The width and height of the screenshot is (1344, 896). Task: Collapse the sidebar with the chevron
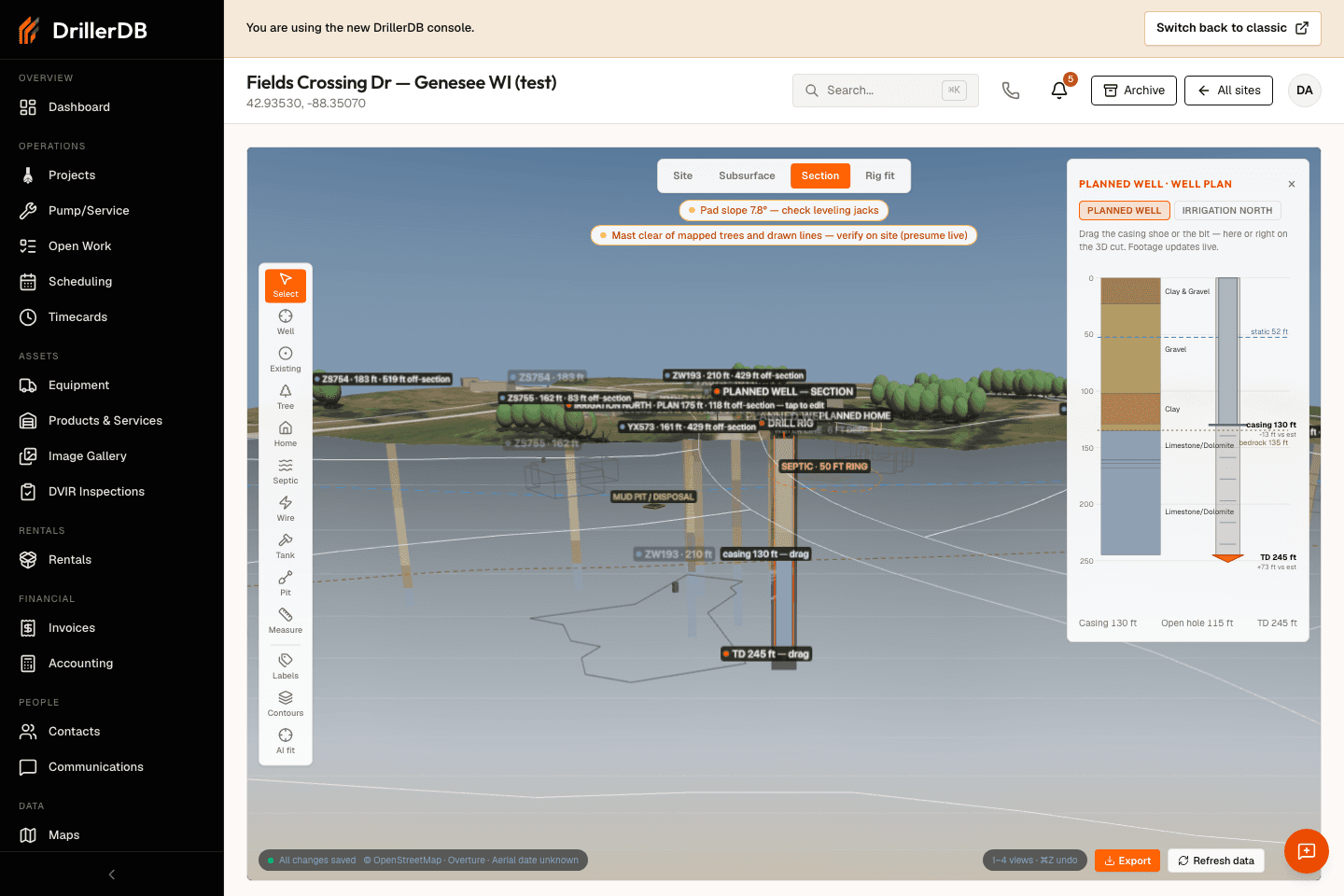tap(112, 875)
